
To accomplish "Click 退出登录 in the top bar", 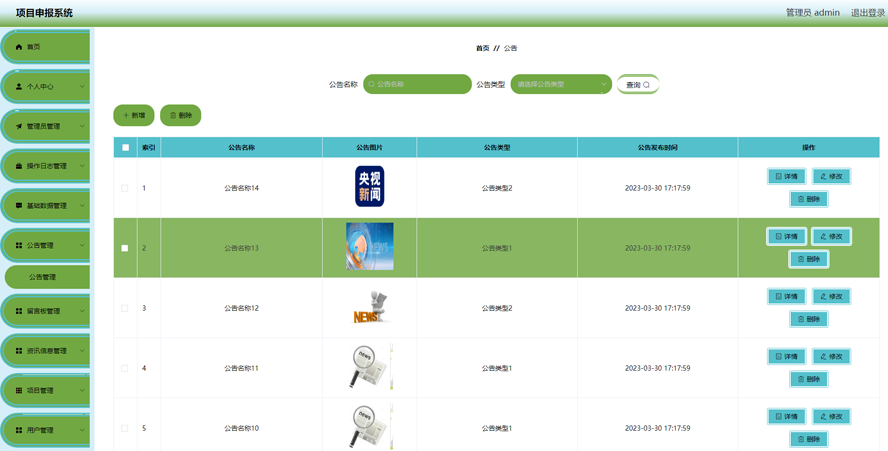I will point(868,12).
